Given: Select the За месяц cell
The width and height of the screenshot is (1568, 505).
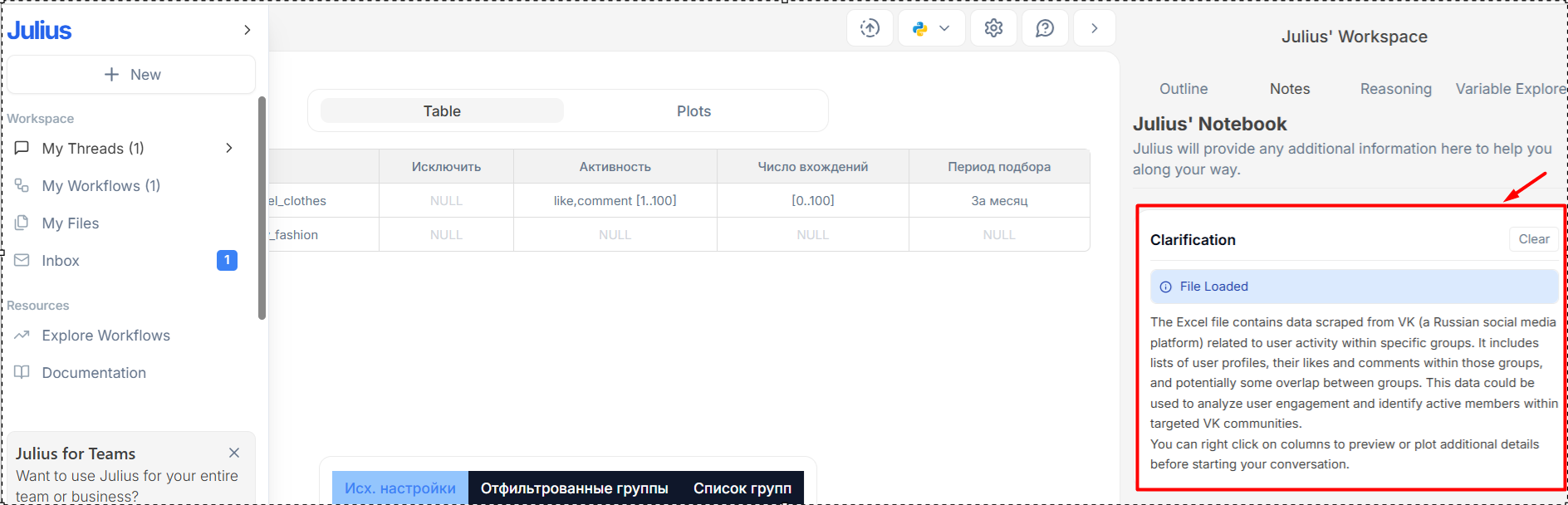Looking at the screenshot, I should point(999,201).
